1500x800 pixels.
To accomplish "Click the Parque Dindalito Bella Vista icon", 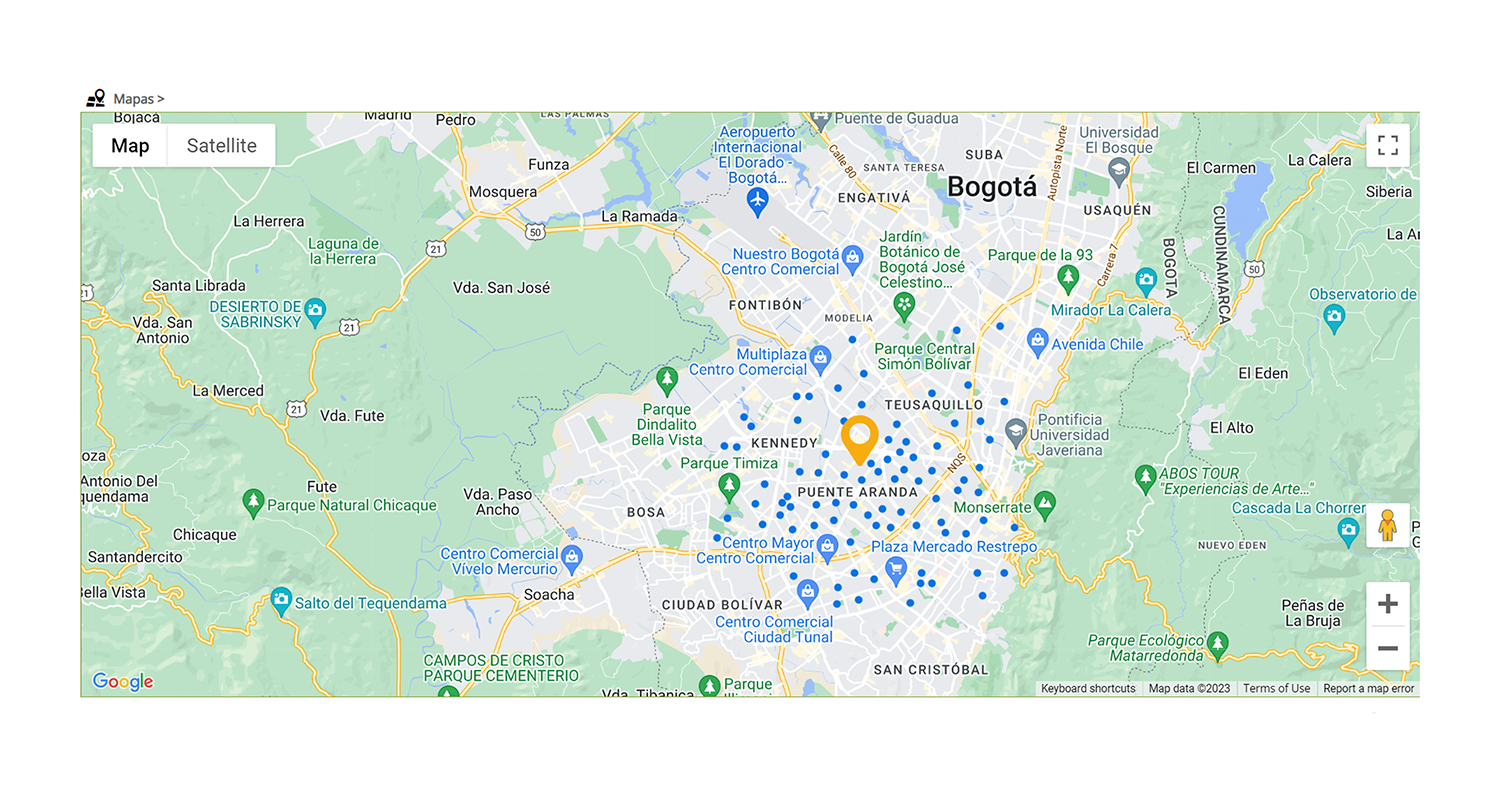I will (x=667, y=381).
